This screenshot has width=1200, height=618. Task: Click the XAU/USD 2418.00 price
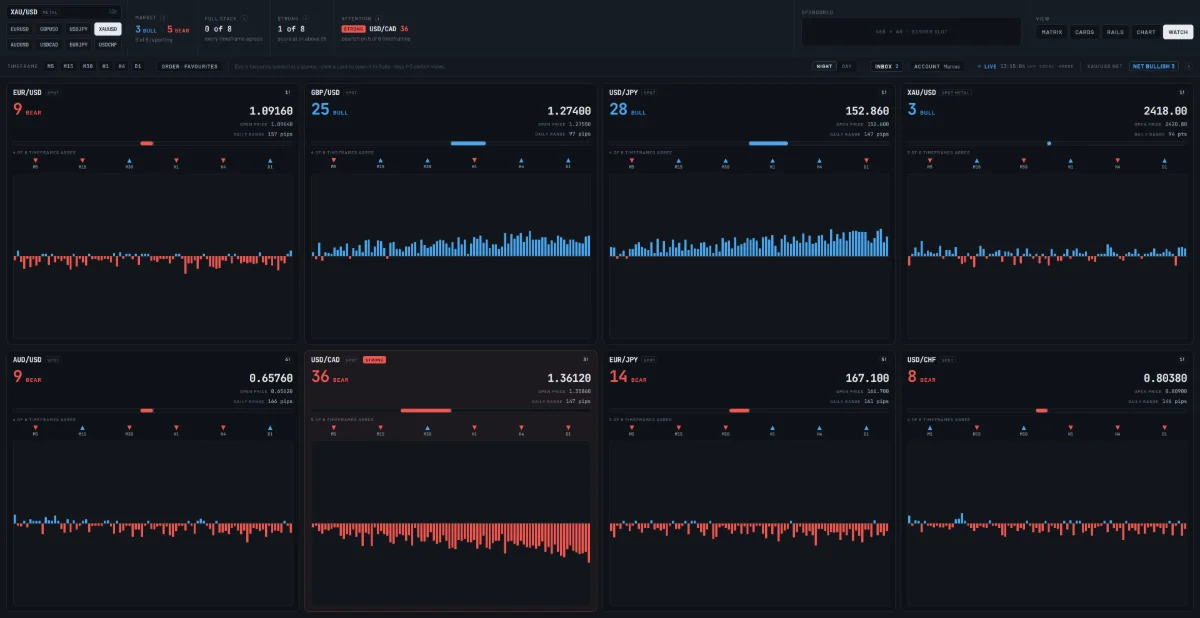tap(1165, 111)
